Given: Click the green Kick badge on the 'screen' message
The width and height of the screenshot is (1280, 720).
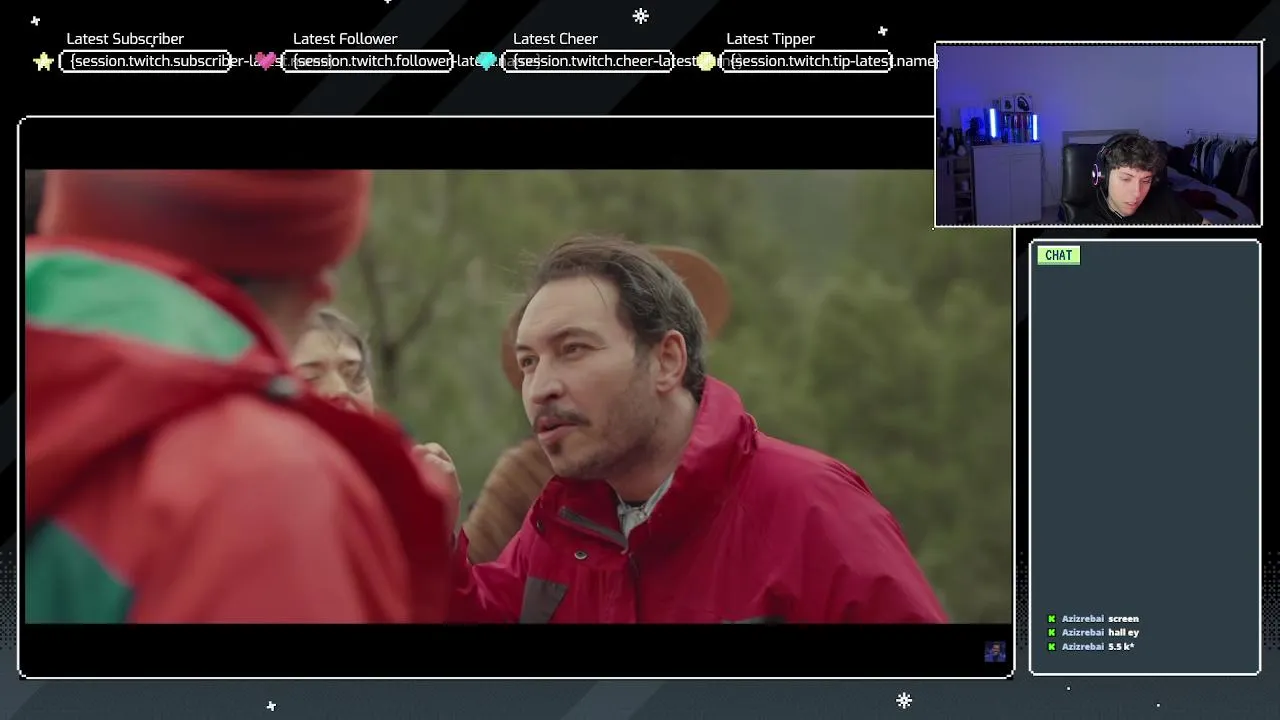Looking at the screenshot, I should pos(1051,619).
